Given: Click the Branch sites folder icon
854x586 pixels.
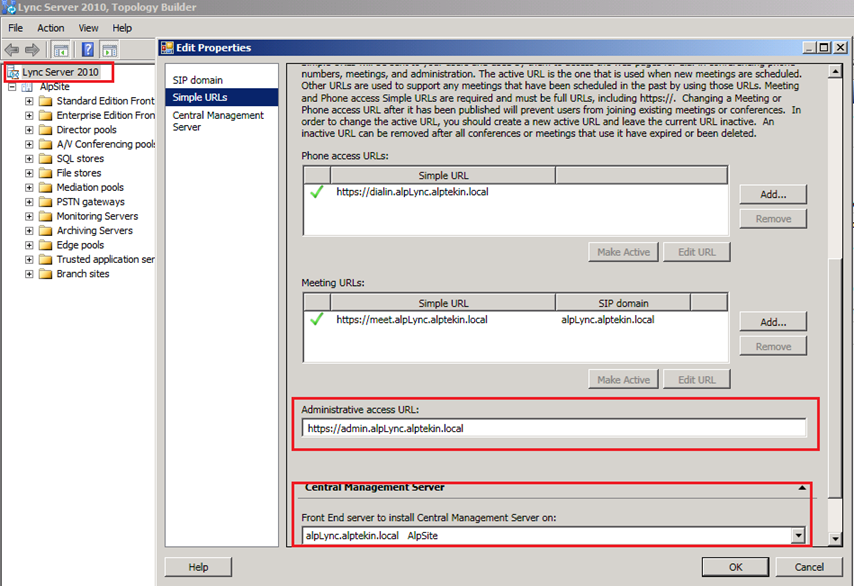Looking at the screenshot, I should point(46,274).
